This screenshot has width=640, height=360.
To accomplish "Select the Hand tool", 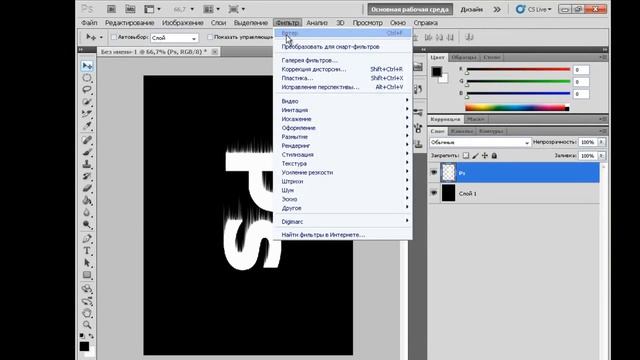I will click(x=87, y=313).
